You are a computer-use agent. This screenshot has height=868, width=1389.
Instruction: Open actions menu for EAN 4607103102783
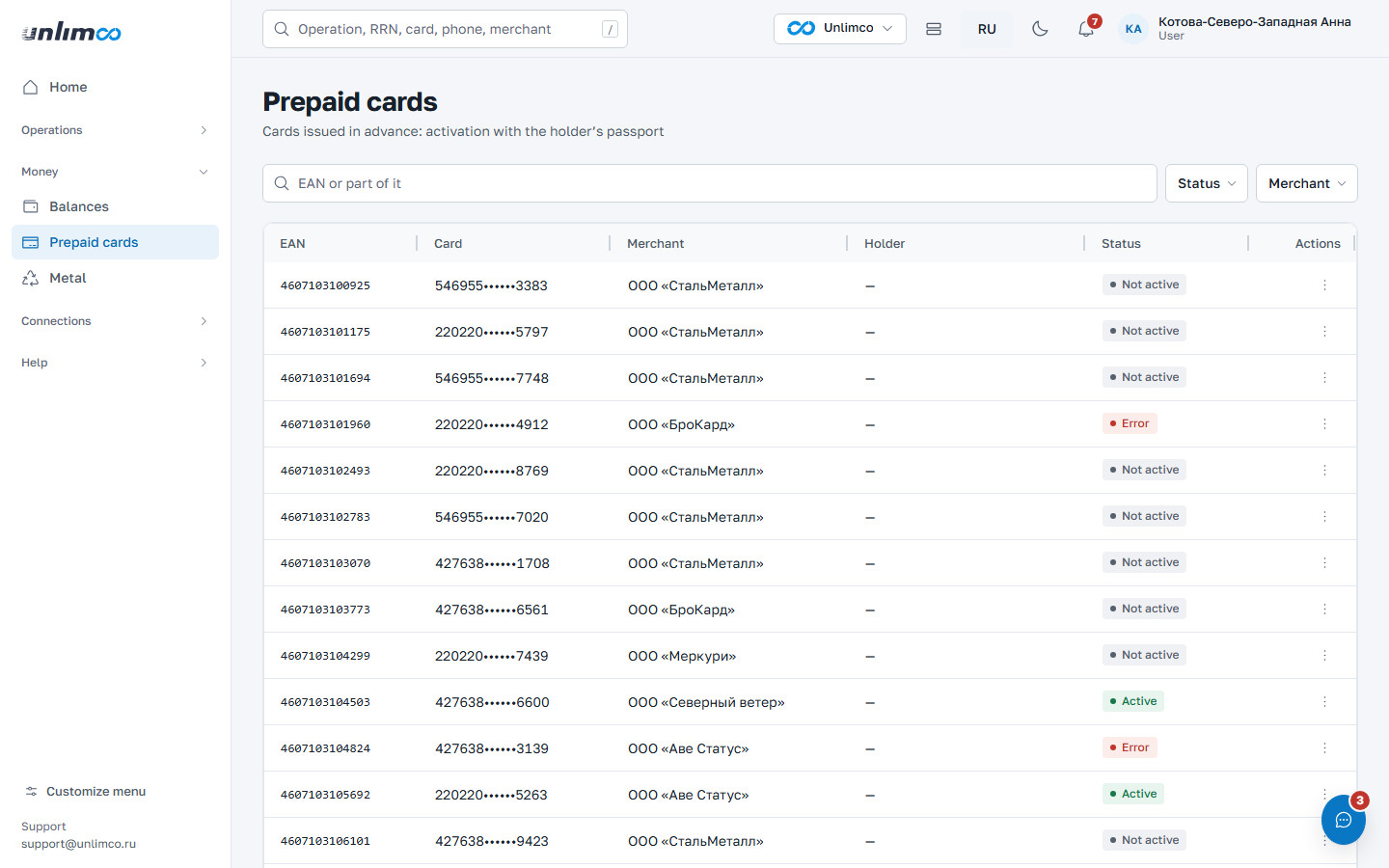1324,517
